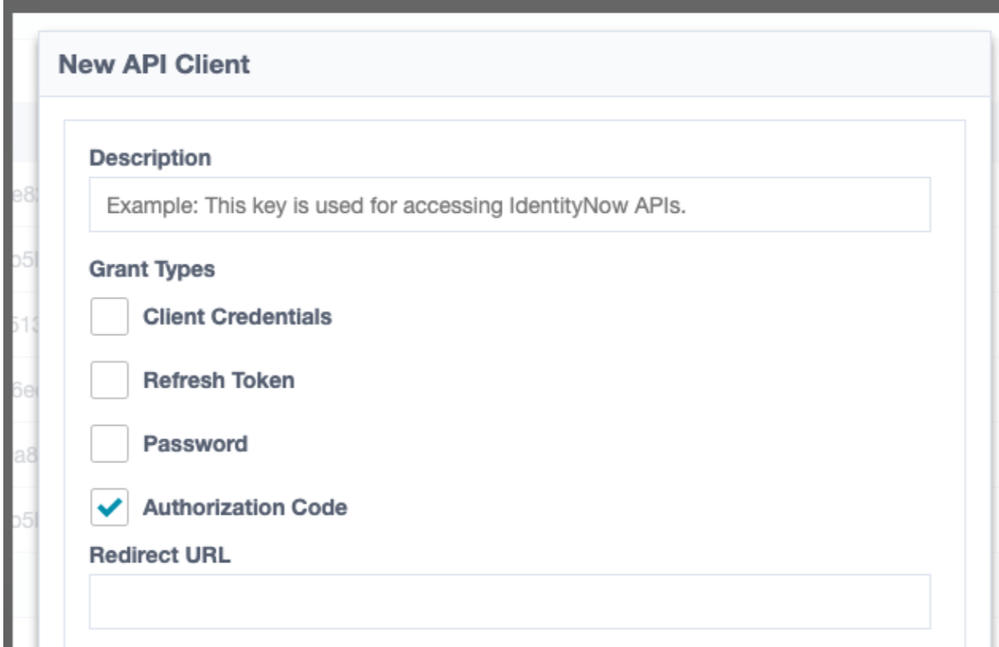999x647 pixels.
Task: Enable the Refresh Token grant type
Action: coord(109,380)
